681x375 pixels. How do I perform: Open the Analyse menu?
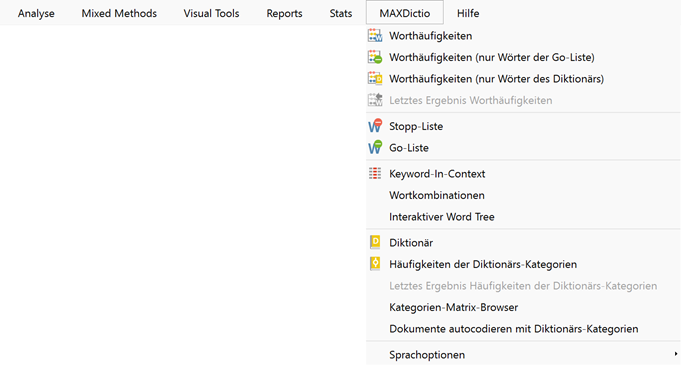(36, 13)
